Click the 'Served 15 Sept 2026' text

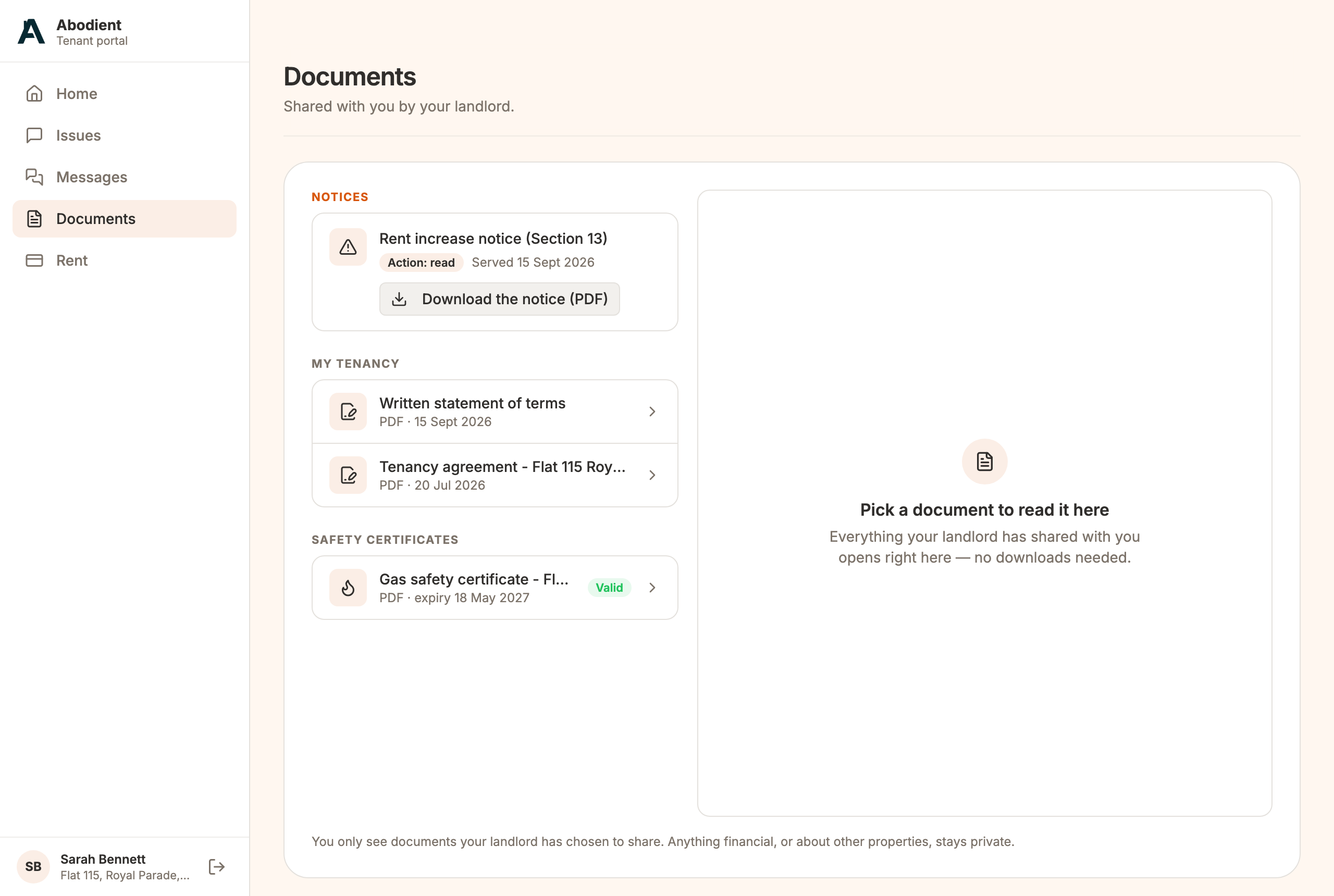point(533,262)
